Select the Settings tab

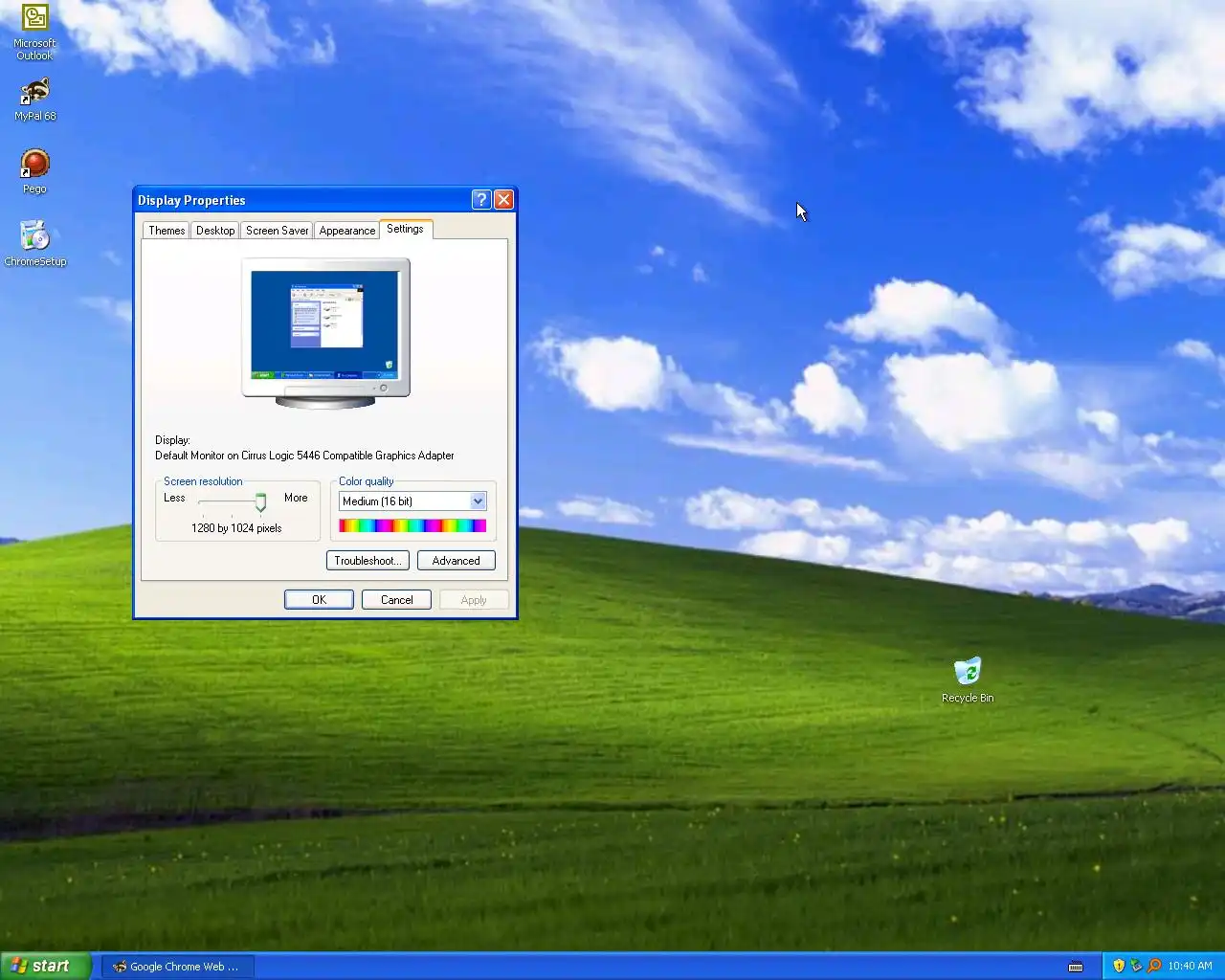(x=406, y=229)
